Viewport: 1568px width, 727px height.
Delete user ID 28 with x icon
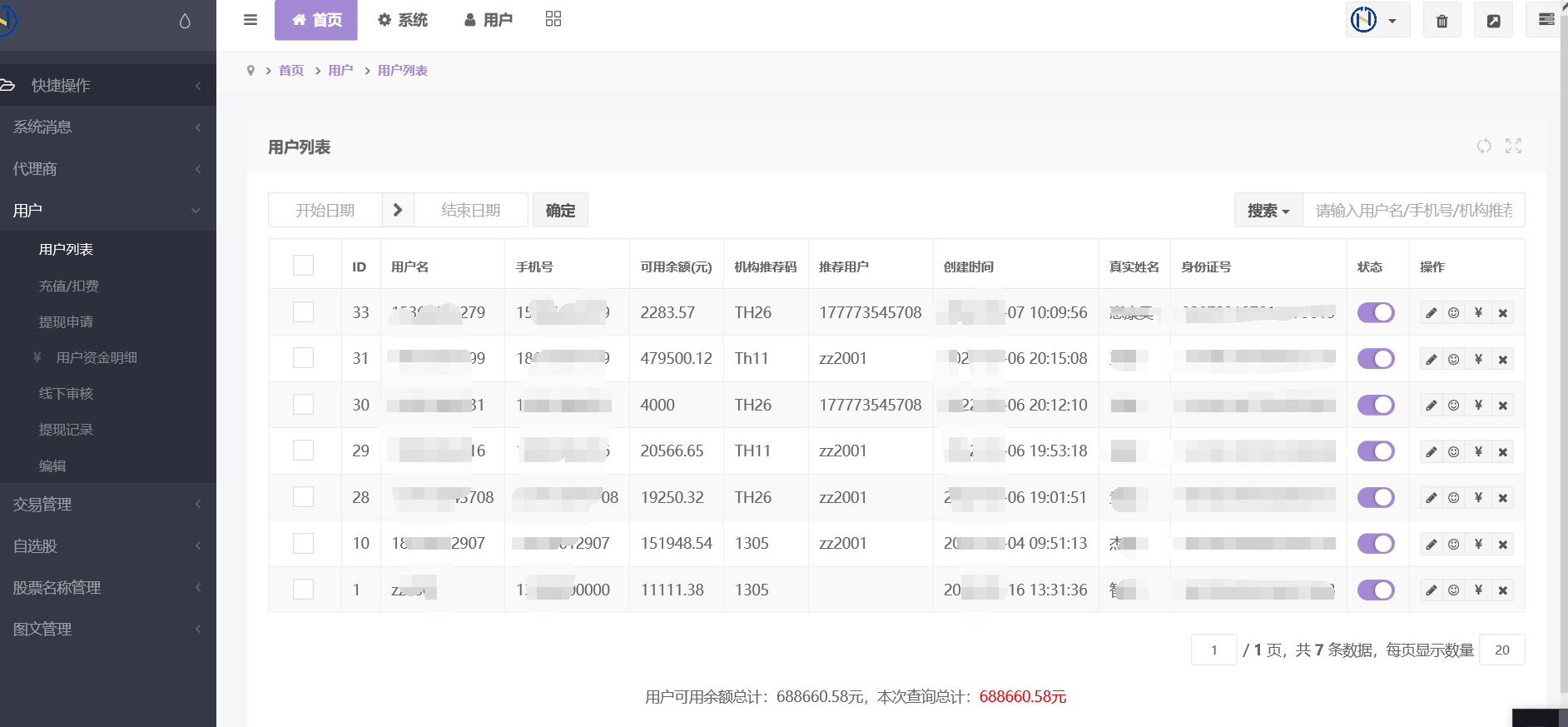pyautogui.click(x=1503, y=498)
